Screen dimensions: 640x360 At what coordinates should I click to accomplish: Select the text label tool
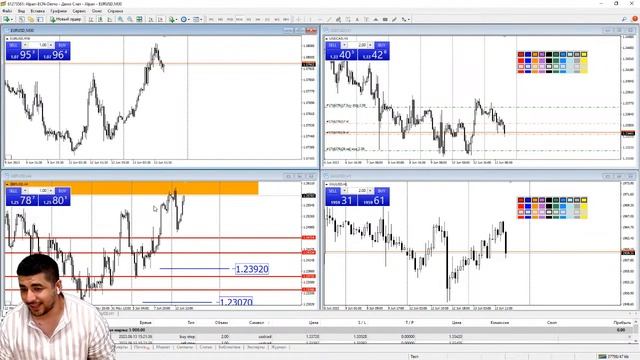pos(366,19)
